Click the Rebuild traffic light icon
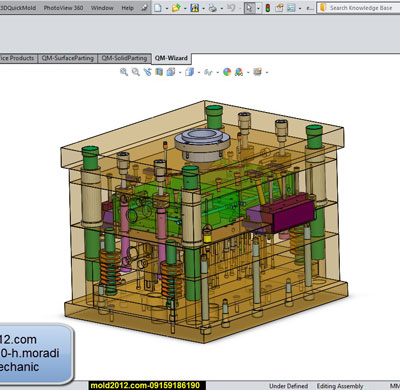This screenshot has width=400, height=390. (268, 8)
